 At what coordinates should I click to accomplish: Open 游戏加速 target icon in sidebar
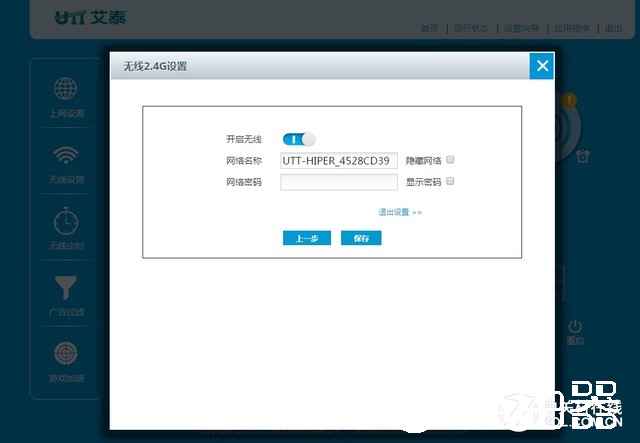66,353
